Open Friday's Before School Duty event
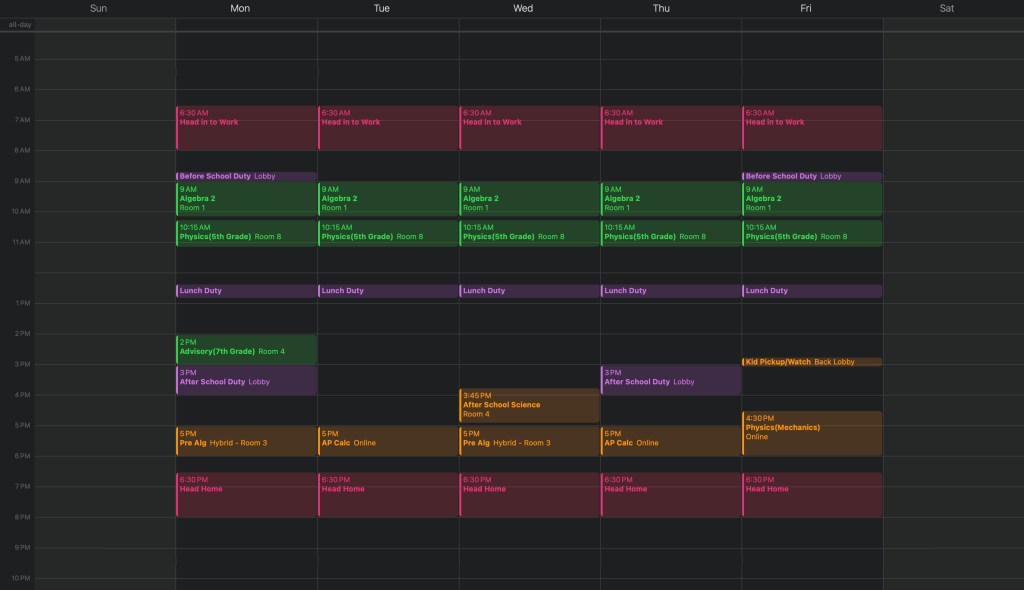Screen dimensions: 1024x590 tap(812, 176)
